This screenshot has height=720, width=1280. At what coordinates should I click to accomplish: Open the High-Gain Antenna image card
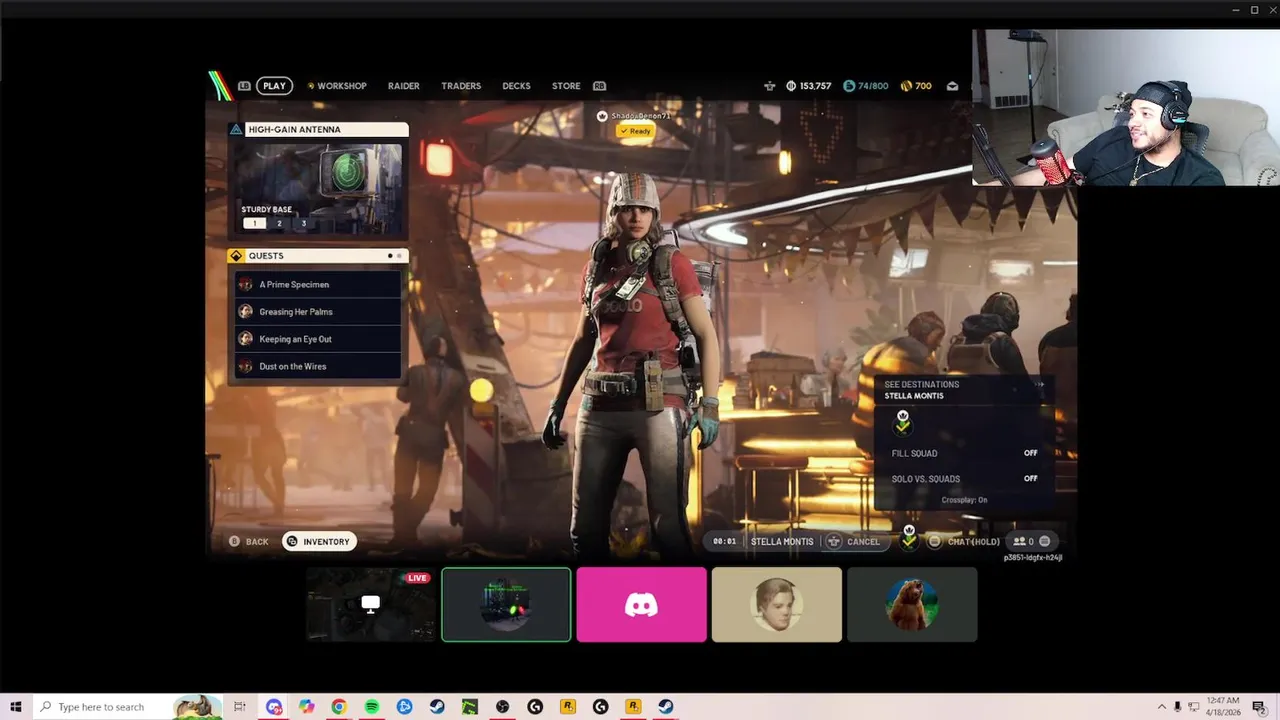pos(318,188)
